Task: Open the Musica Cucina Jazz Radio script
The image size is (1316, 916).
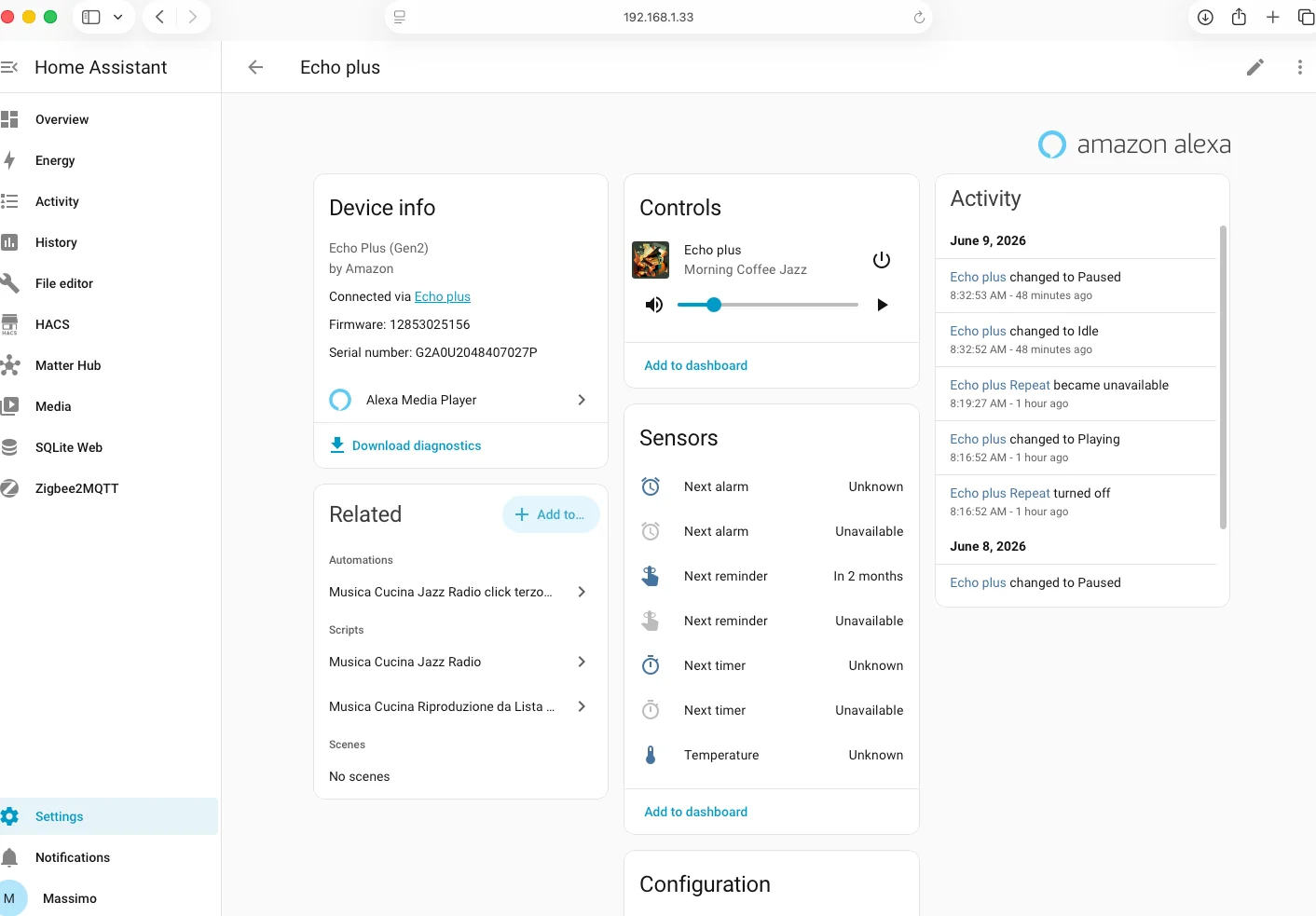Action: (x=460, y=662)
